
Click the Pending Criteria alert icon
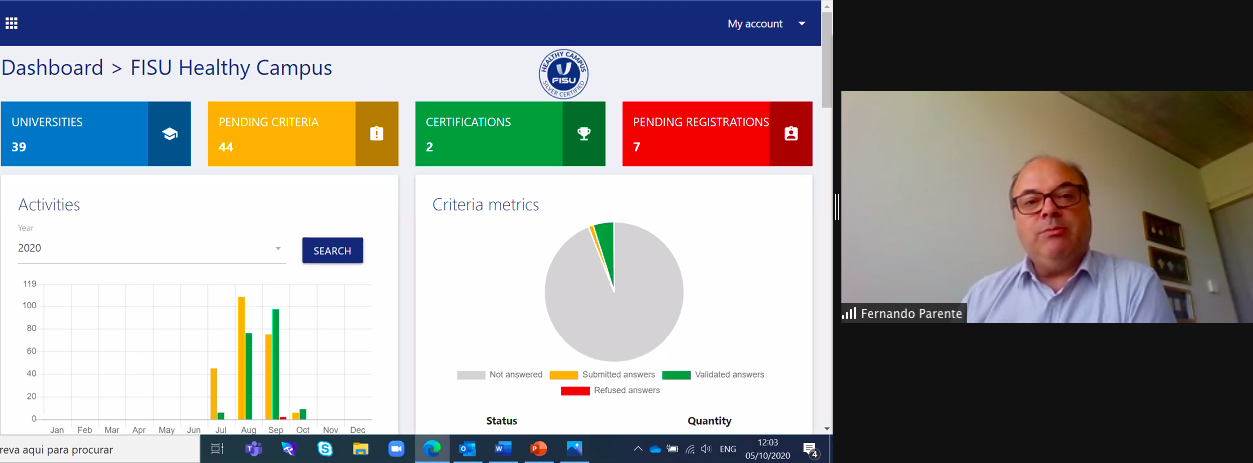pos(376,133)
